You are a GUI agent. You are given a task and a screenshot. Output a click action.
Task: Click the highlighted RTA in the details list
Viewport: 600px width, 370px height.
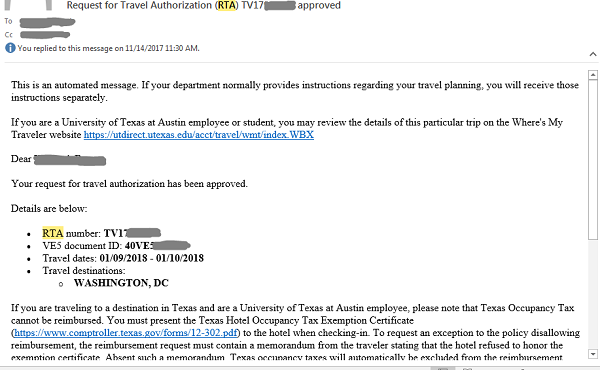click(x=52, y=233)
